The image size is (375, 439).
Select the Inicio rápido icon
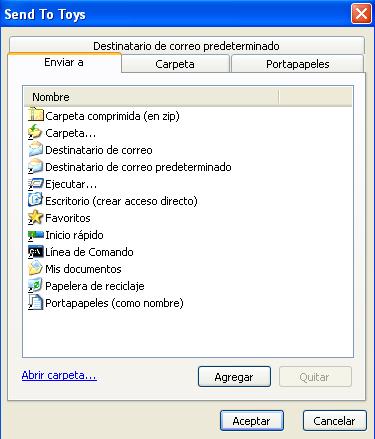coord(35,235)
